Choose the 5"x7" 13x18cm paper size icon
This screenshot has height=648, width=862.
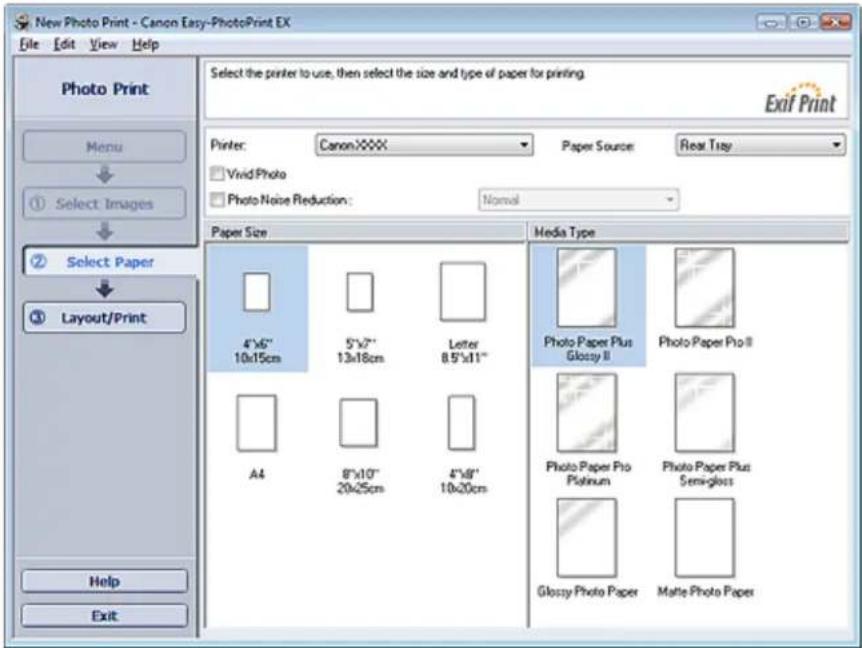click(x=360, y=292)
